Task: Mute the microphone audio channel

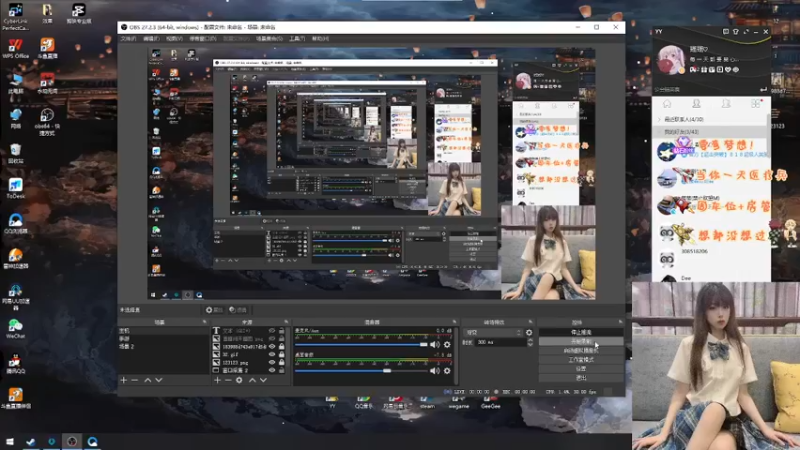Action: click(435, 345)
